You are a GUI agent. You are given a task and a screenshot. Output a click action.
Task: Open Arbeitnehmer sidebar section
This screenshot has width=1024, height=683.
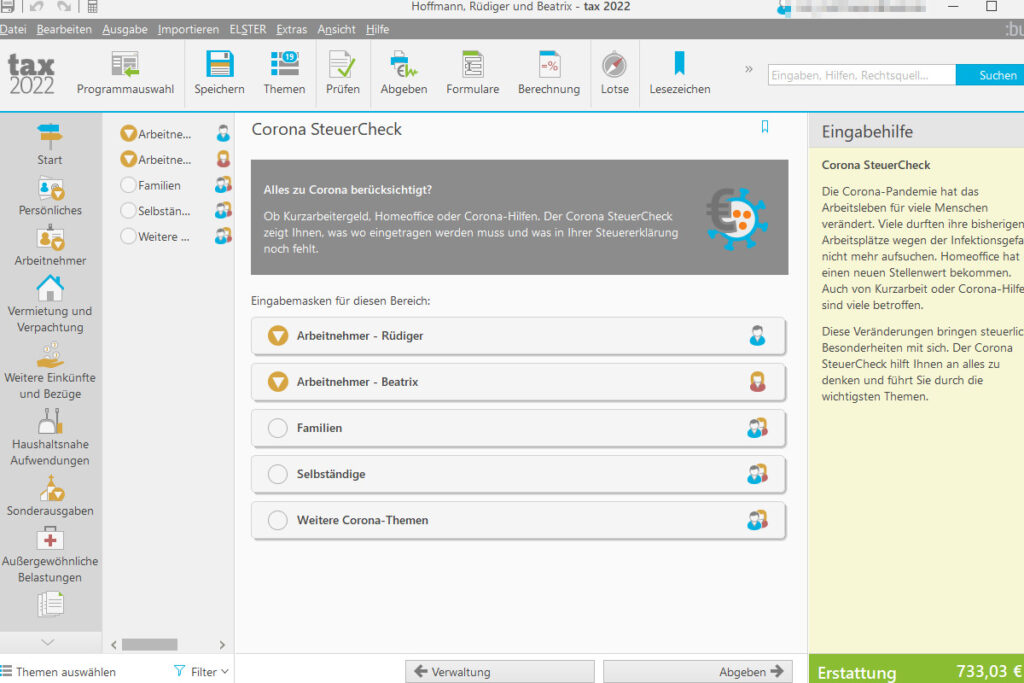tap(50, 246)
